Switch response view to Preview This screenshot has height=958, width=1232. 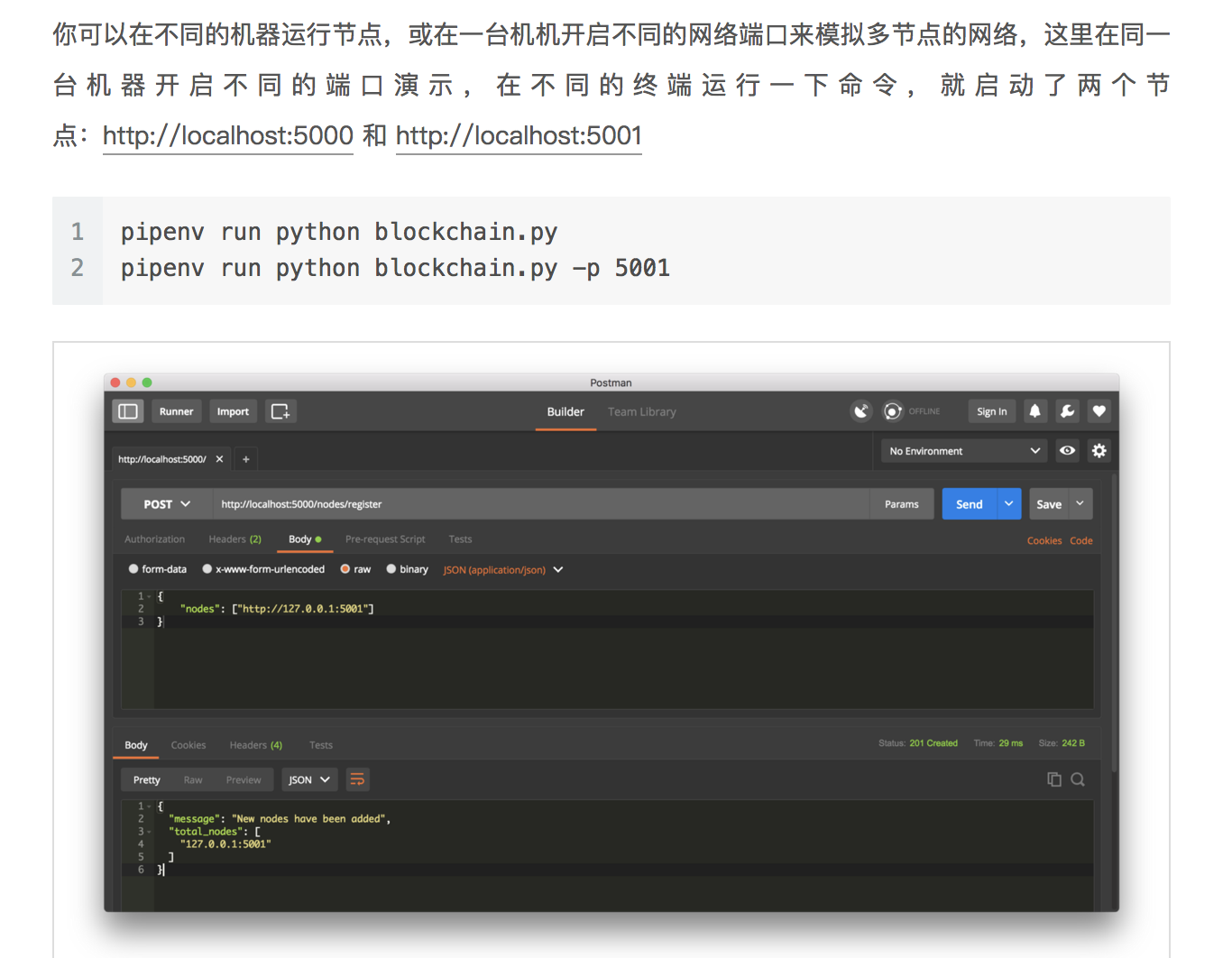[244, 779]
